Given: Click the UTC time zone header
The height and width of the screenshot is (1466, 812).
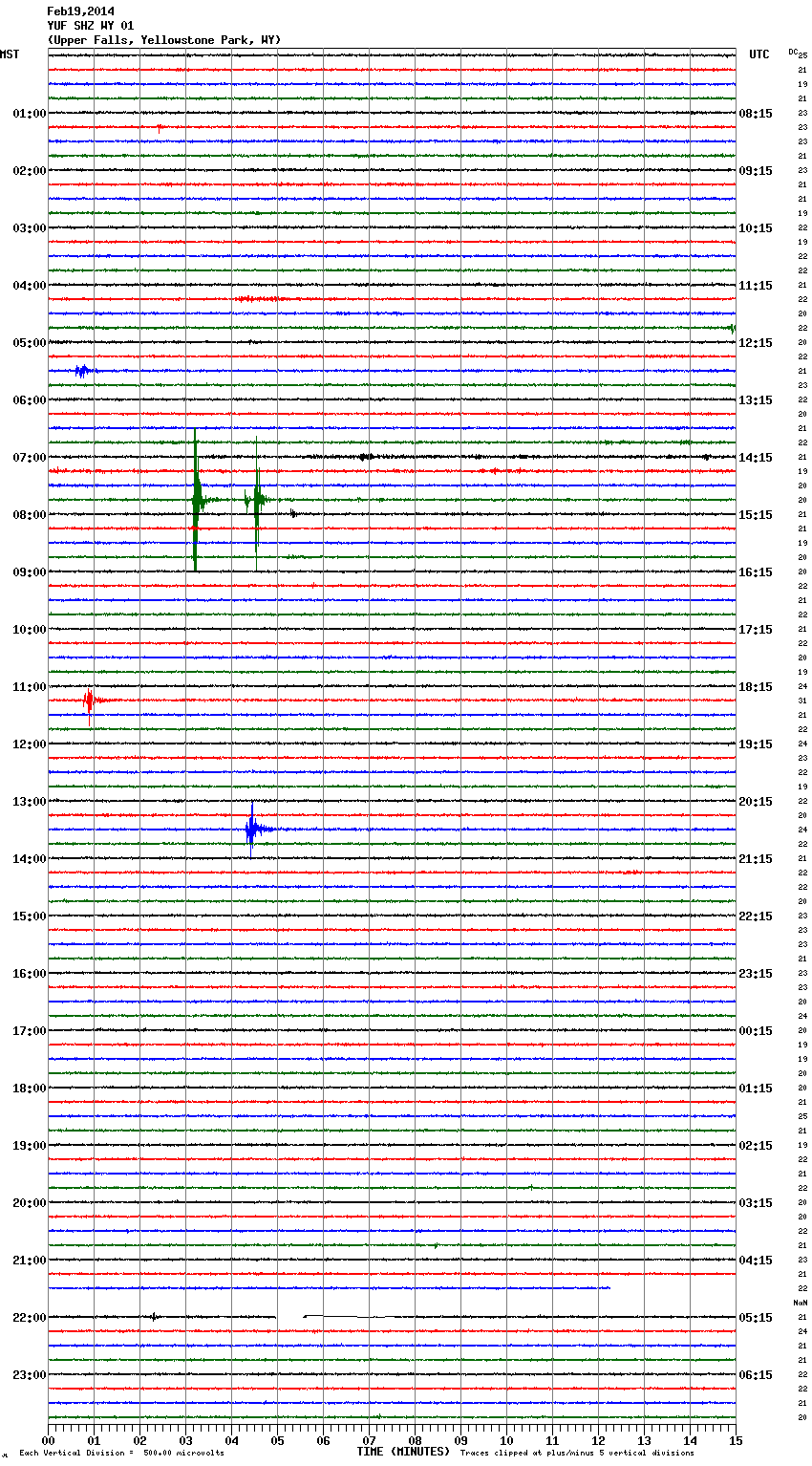Looking at the screenshot, I should pos(759,54).
